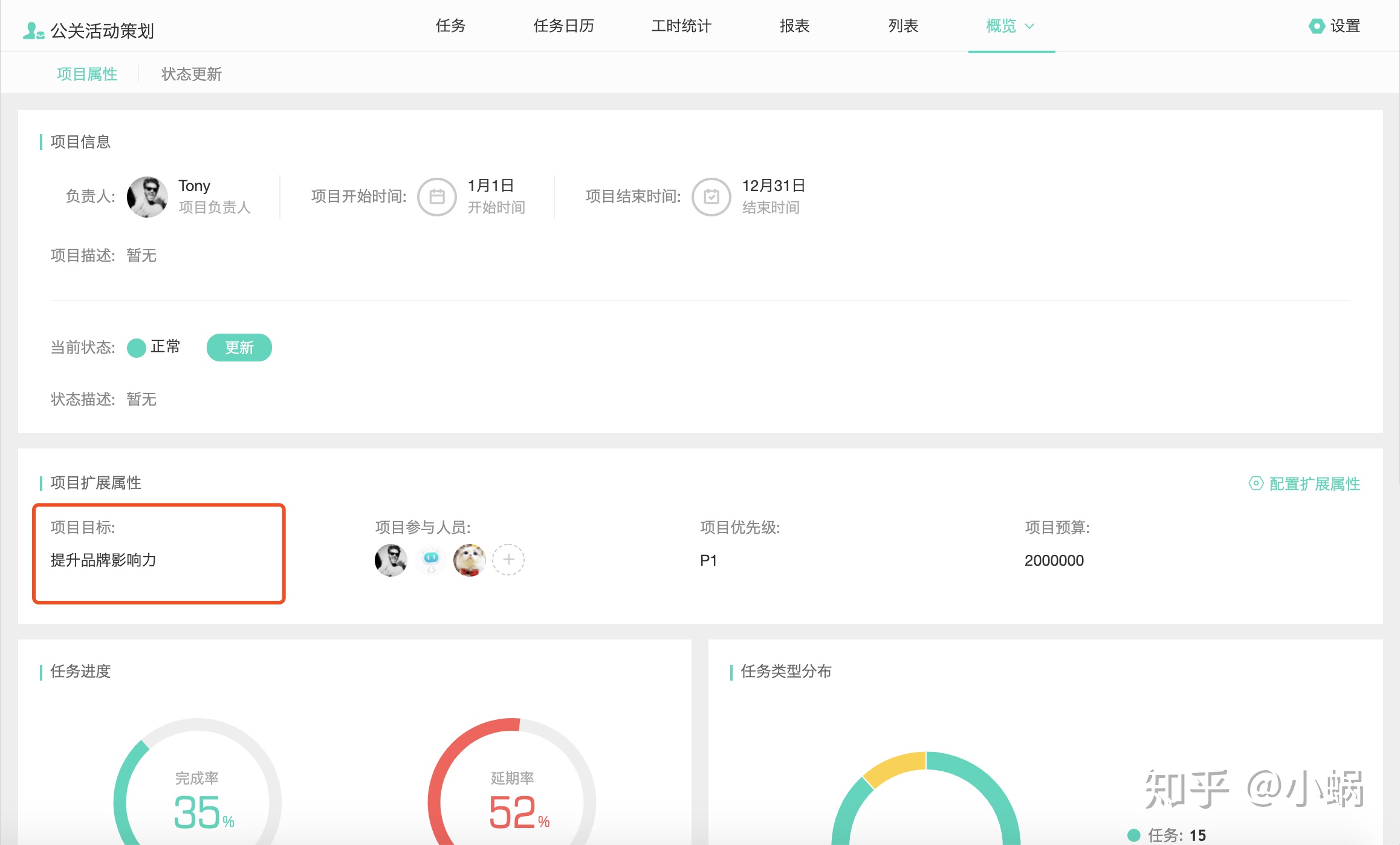Click the green 正常 status indicator

click(137, 348)
